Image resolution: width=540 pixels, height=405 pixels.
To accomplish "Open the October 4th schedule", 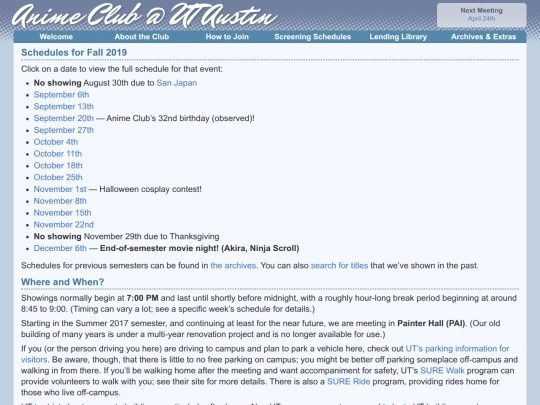I will [56, 142].
